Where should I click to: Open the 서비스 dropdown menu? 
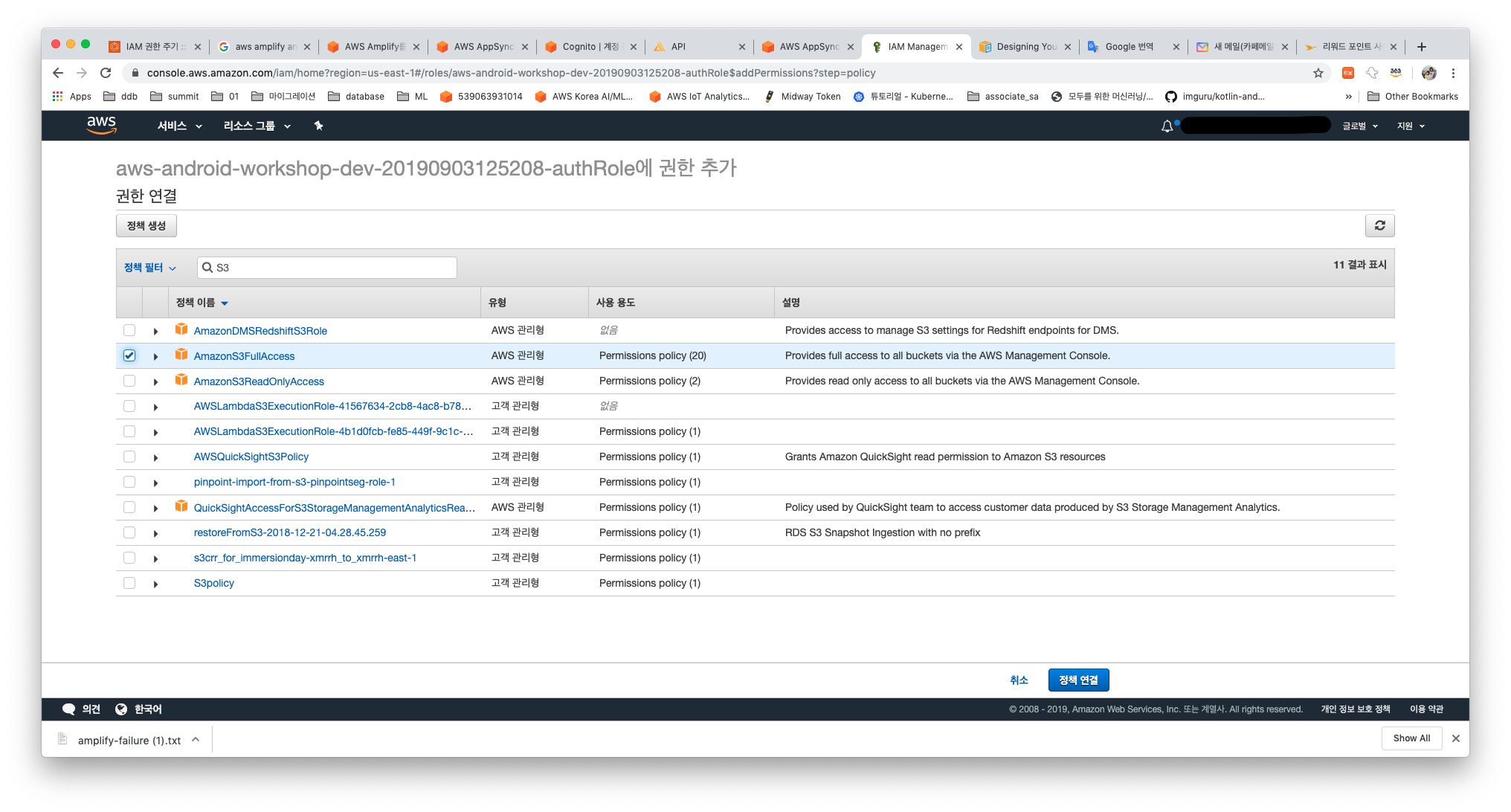click(x=179, y=126)
